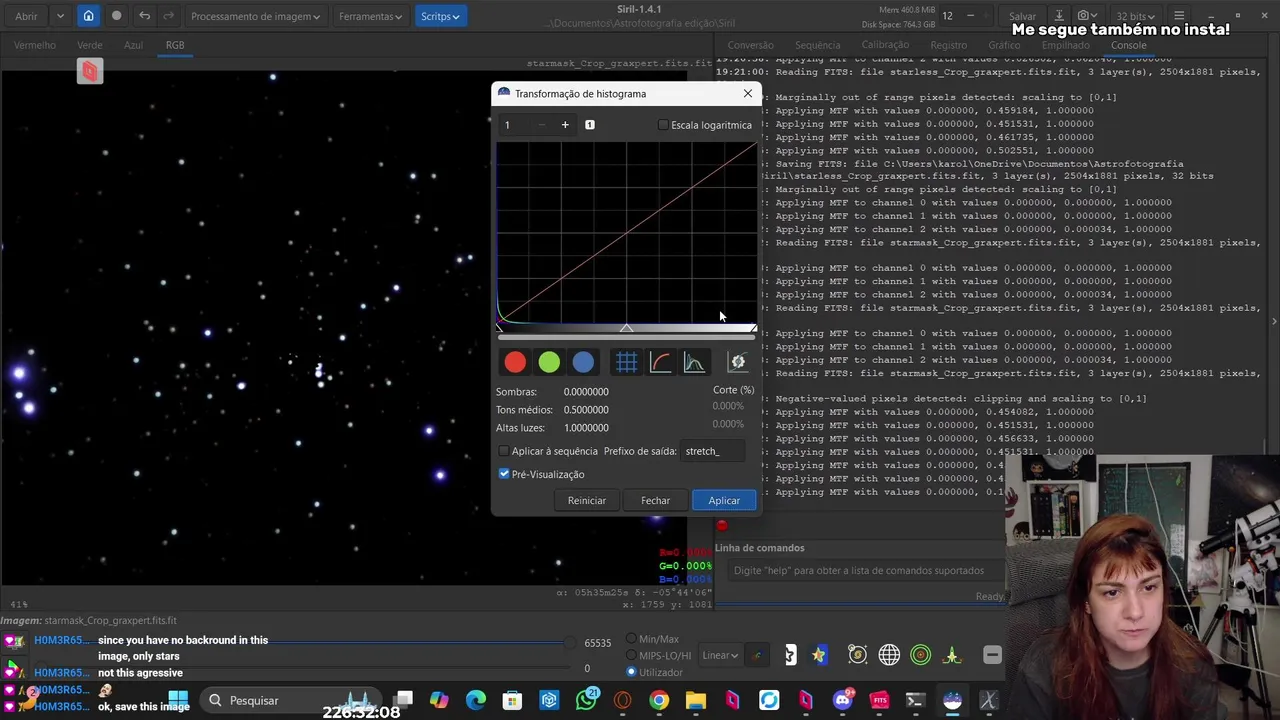Click the save download icon in header

click(x=1059, y=16)
